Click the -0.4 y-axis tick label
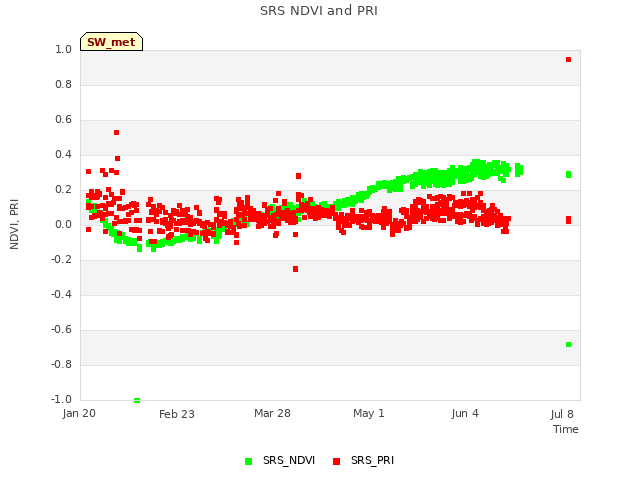The height and width of the screenshot is (480, 640). 61,294
